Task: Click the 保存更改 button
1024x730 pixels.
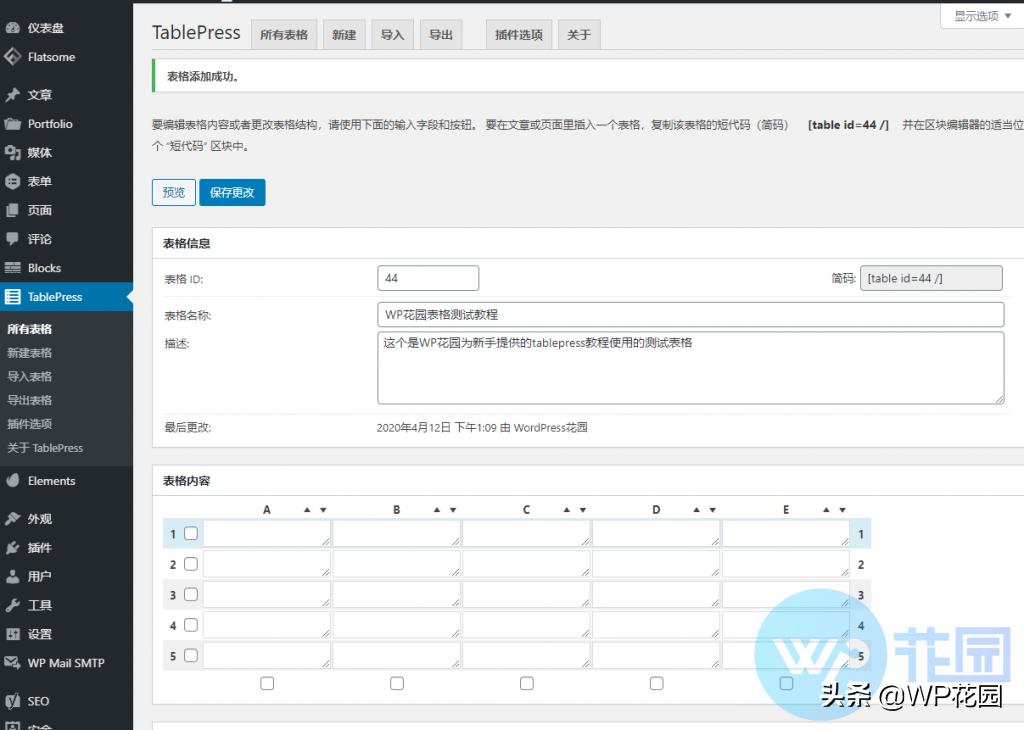Action: point(232,192)
